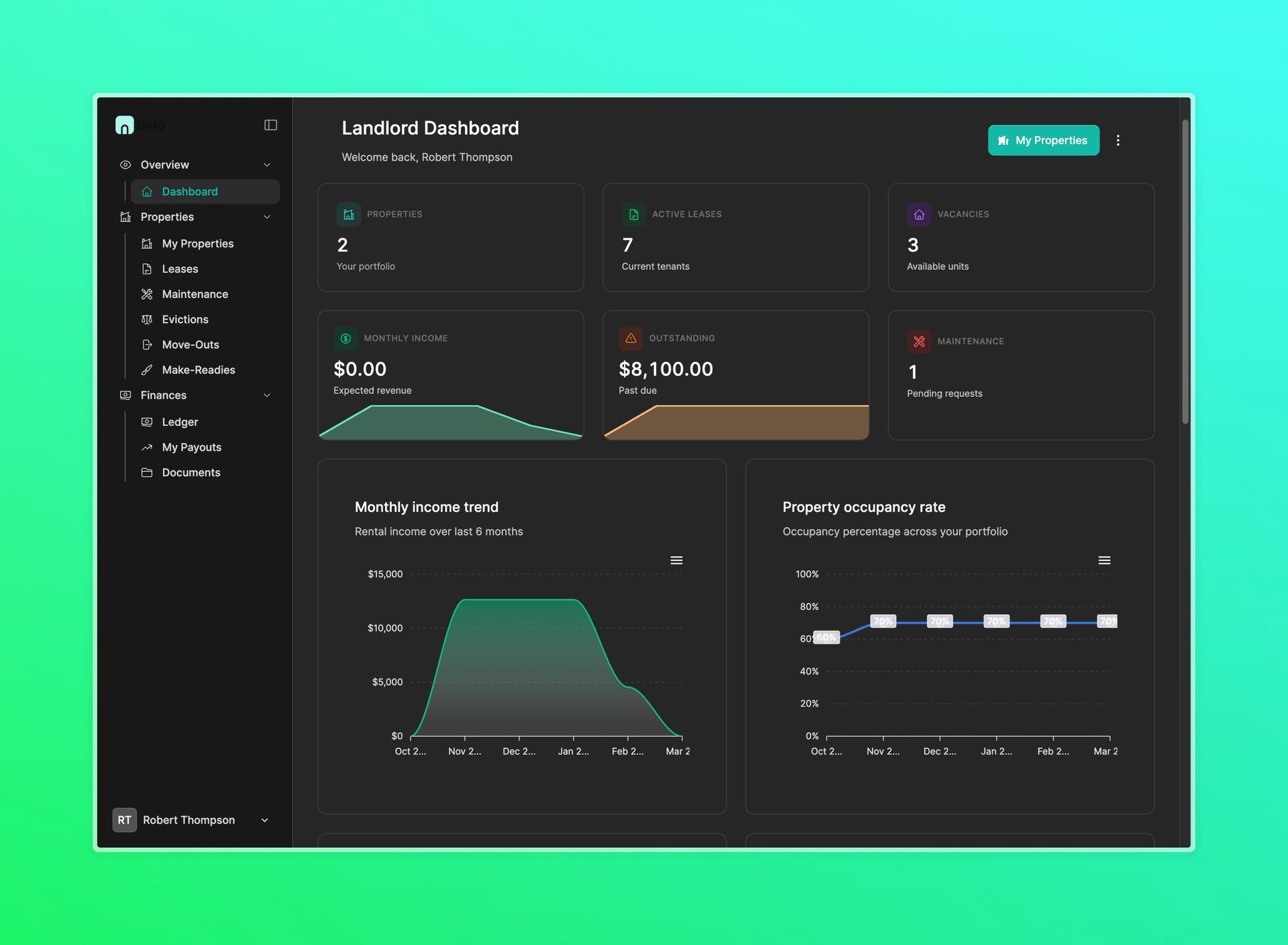Click the 60% data label on occupancy chart
The height and width of the screenshot is (945, 1288).
[x=825, y=637]
